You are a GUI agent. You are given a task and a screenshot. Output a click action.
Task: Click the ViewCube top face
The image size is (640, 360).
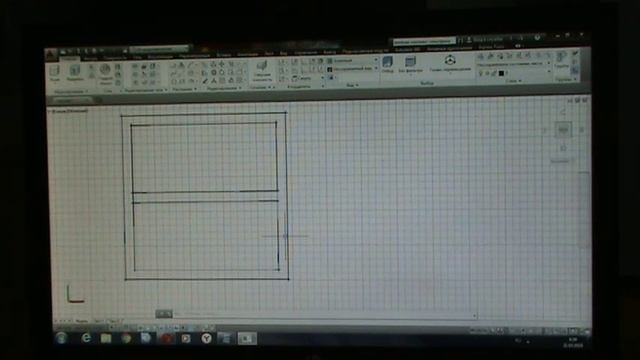pyautogui.click(x=563, y=130)
